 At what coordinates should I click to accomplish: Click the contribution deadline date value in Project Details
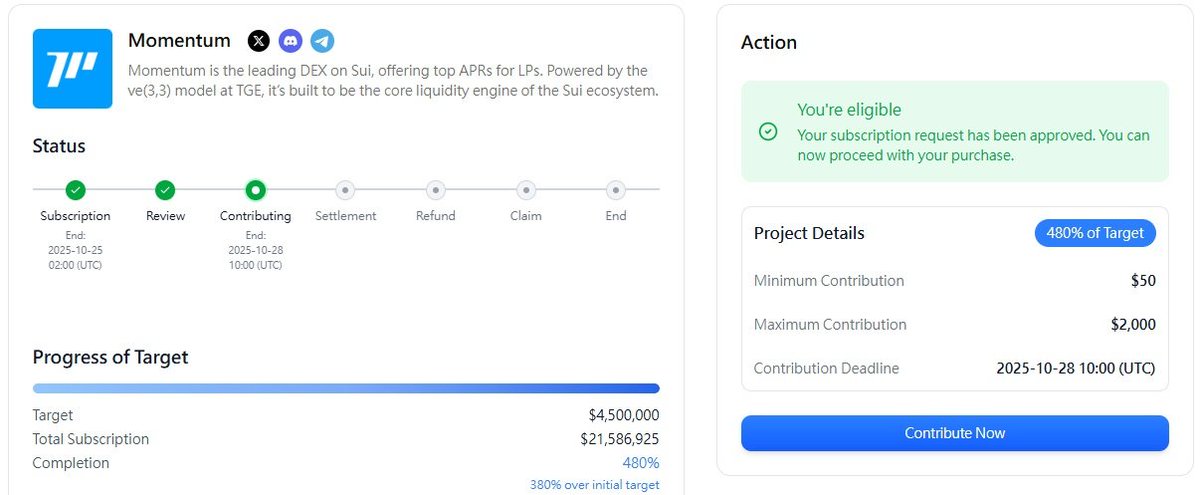pyautogui.click(x=1076, y=368)
